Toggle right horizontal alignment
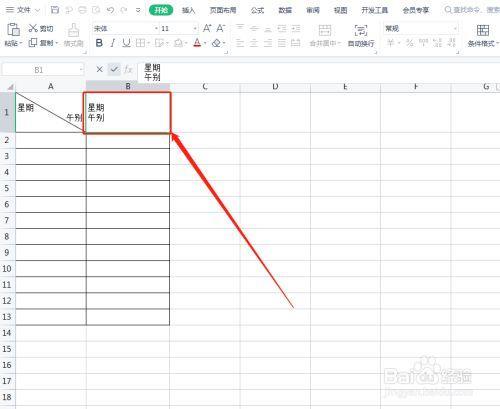The height and width of the screenshot is (409, 500). 268,43
